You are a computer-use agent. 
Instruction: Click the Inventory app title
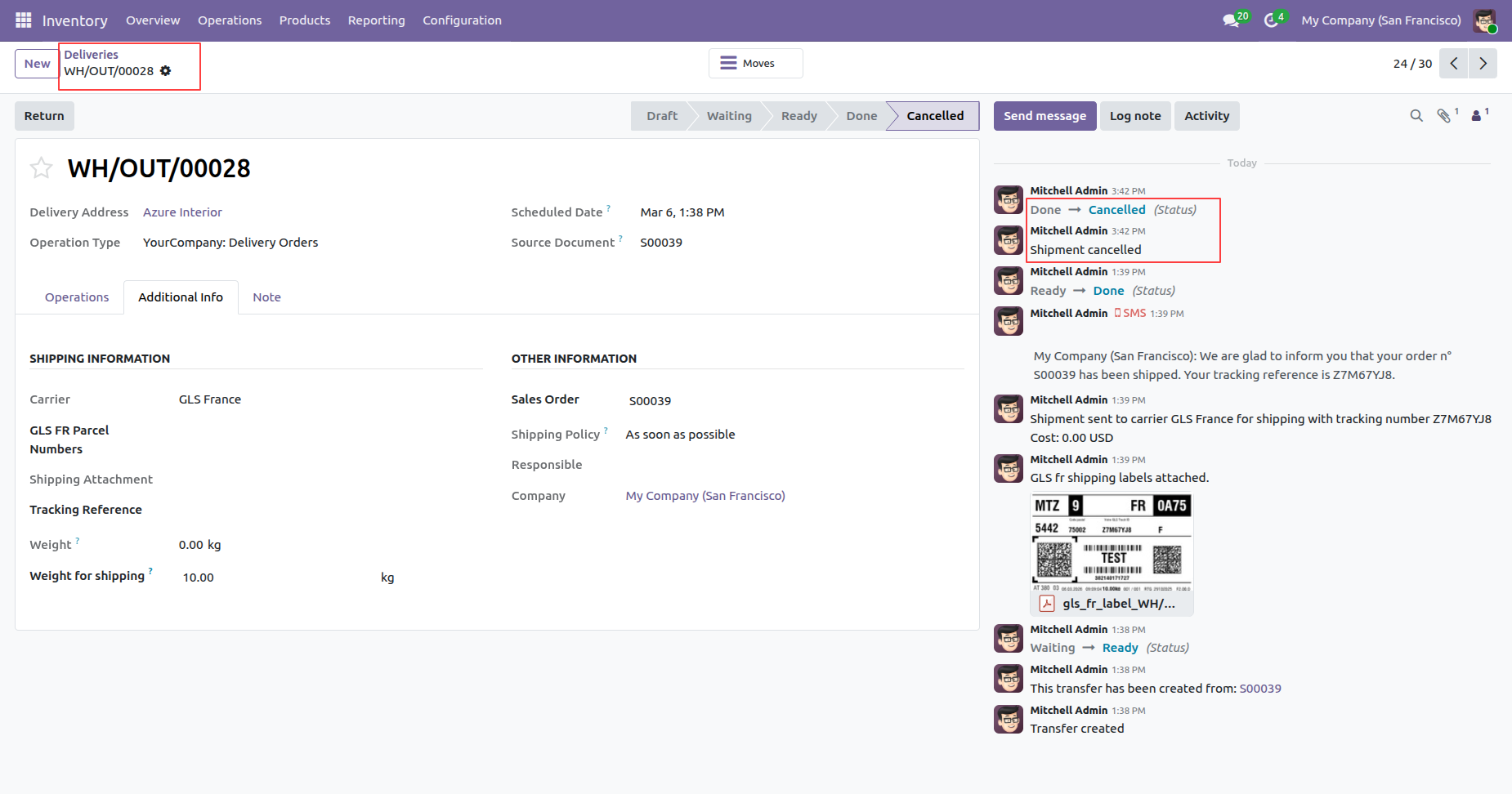click(x=75, y=20)
